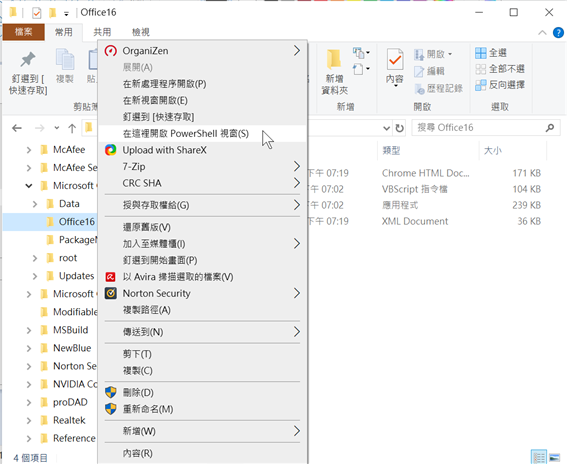Expand the McAfee folder node

[x=29, y=150]
